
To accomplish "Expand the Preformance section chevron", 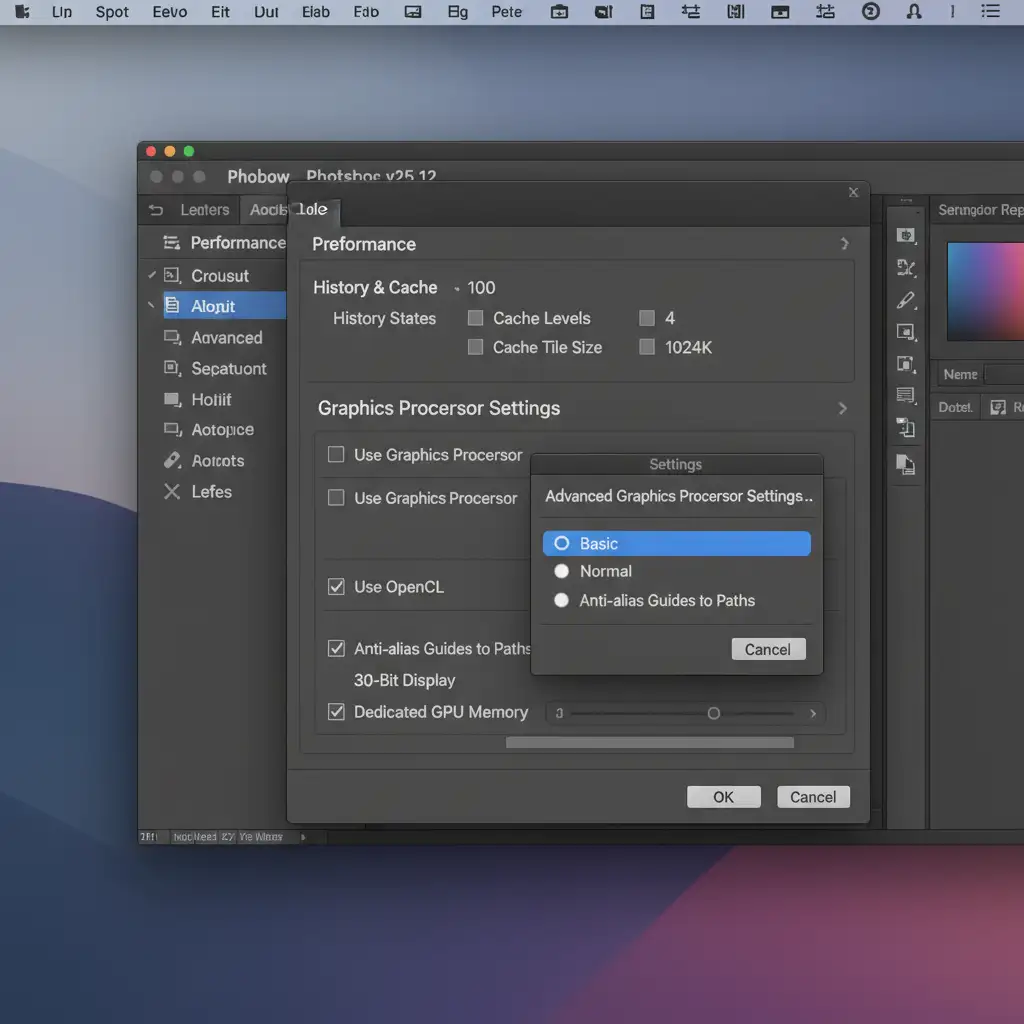I will point(844,244).
